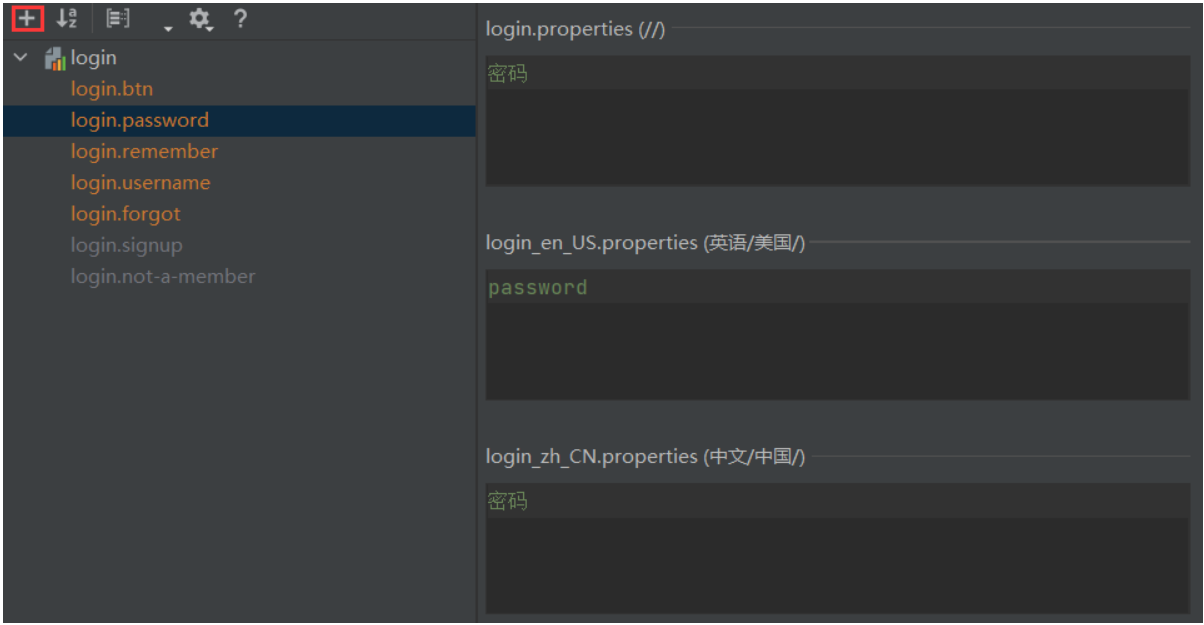Click into the login_en_US.properties value field

coord(838,335)
